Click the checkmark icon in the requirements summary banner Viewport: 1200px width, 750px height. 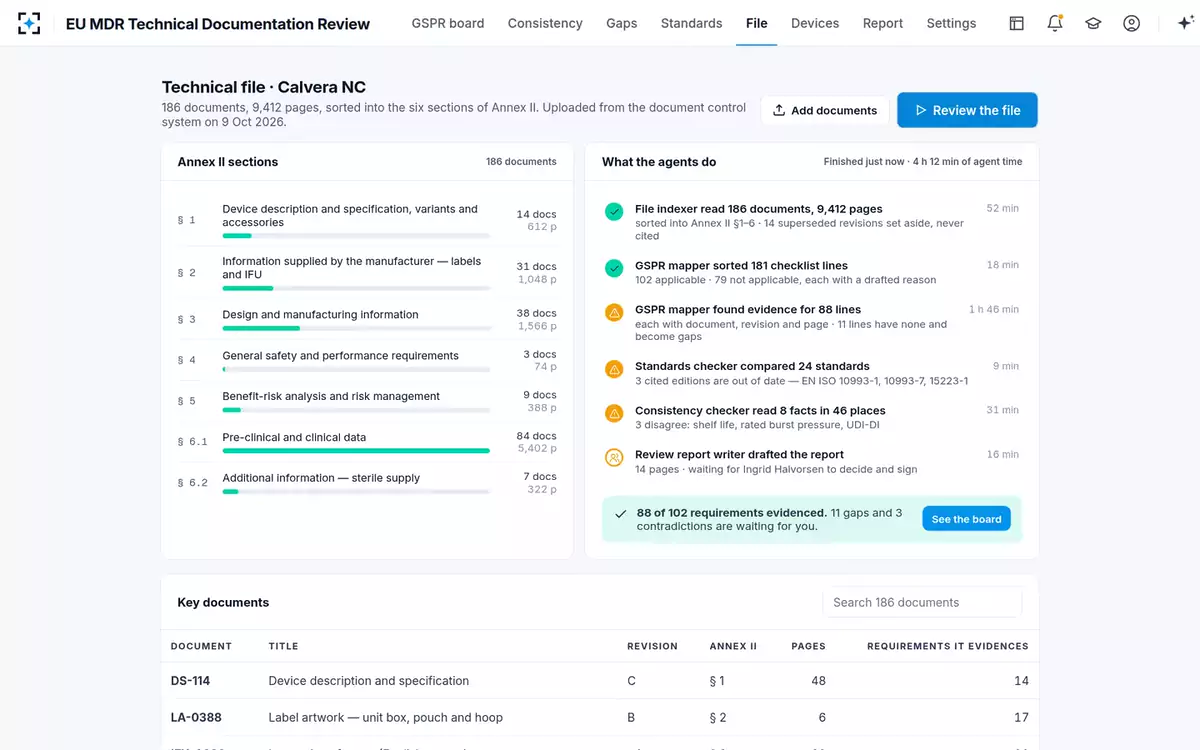621,513
